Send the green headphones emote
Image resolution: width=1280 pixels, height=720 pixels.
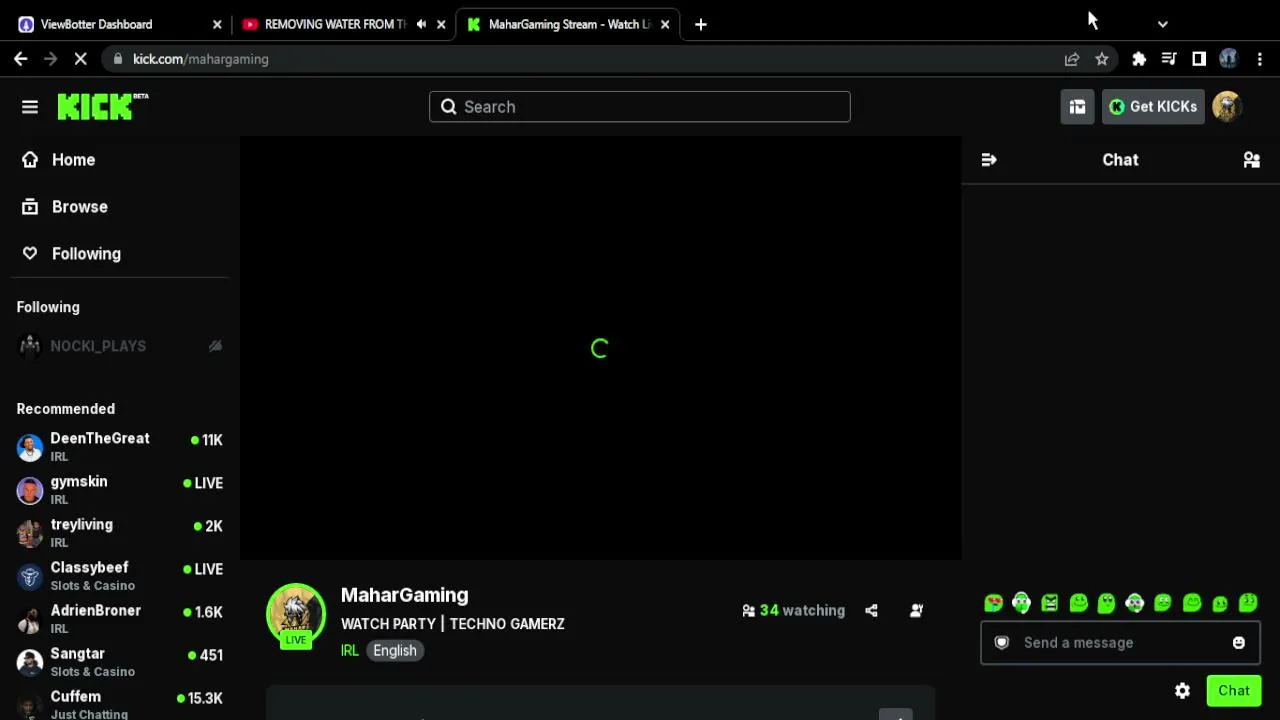tap(1021, 603)
